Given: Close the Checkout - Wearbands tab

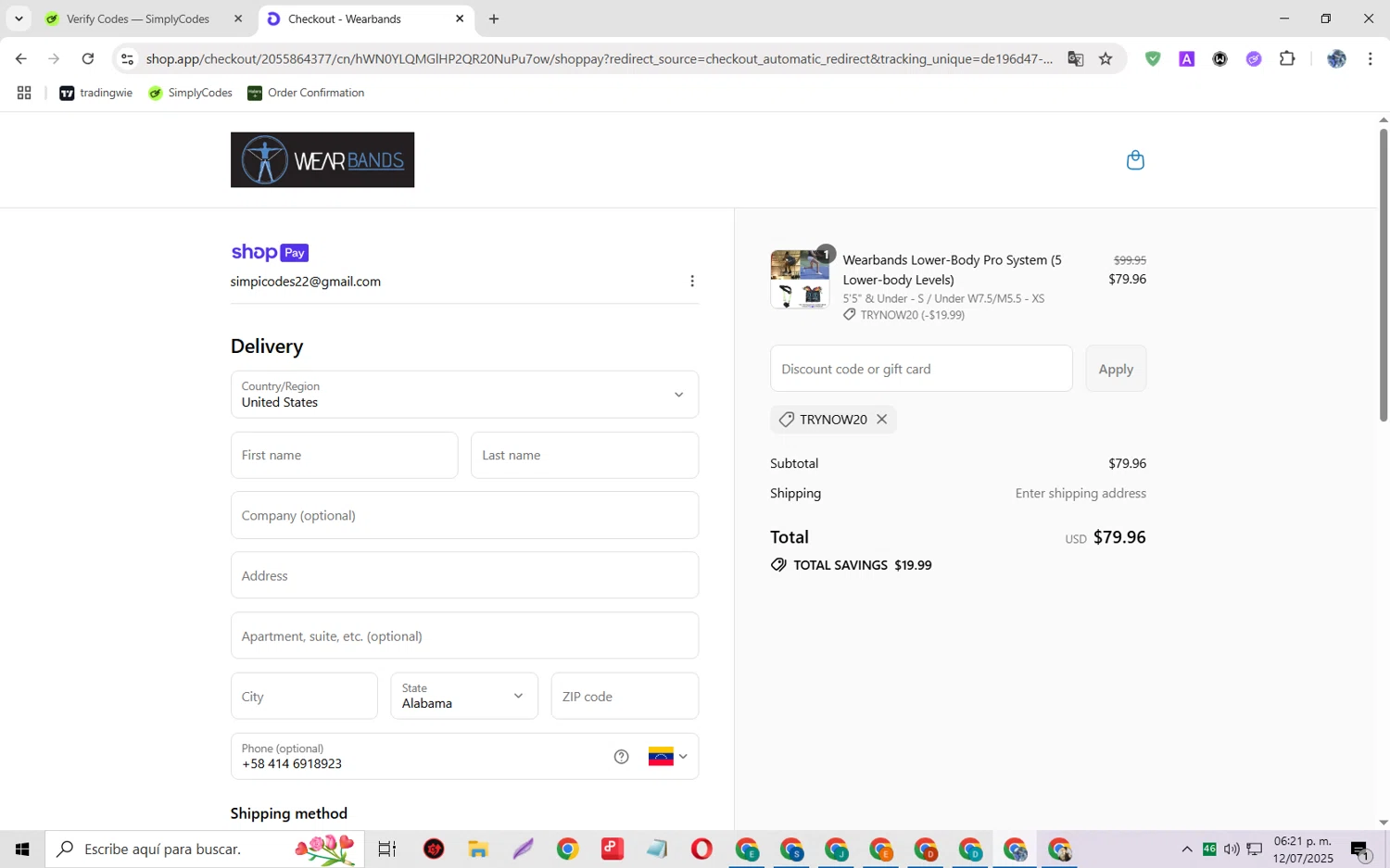Looking at the screenshot, I should (x=460, y=19).
